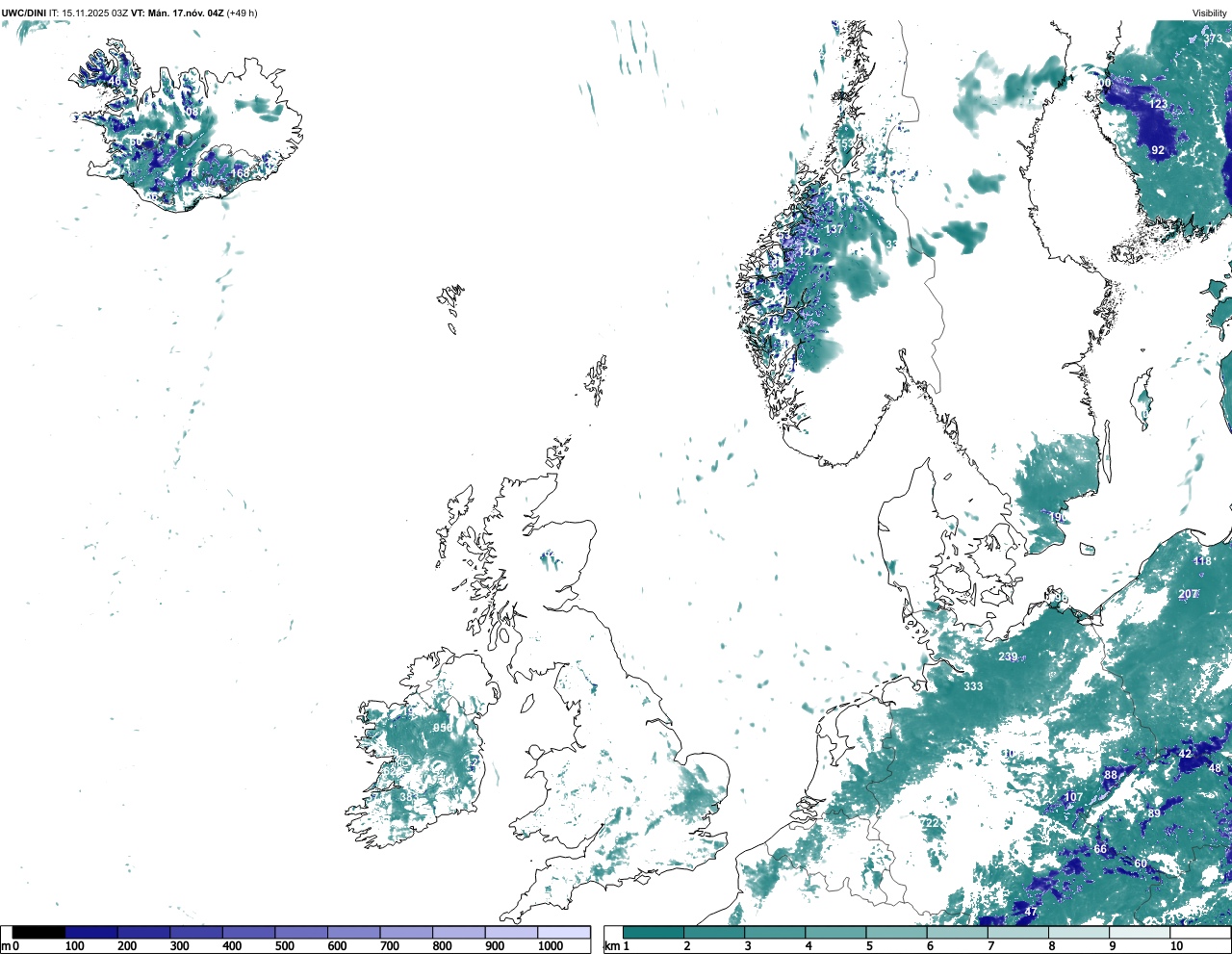This screenshot has height=954, width=1232.
Task: Click the '333' visibility value over northern Germany
Action: (x=973, y=686)
